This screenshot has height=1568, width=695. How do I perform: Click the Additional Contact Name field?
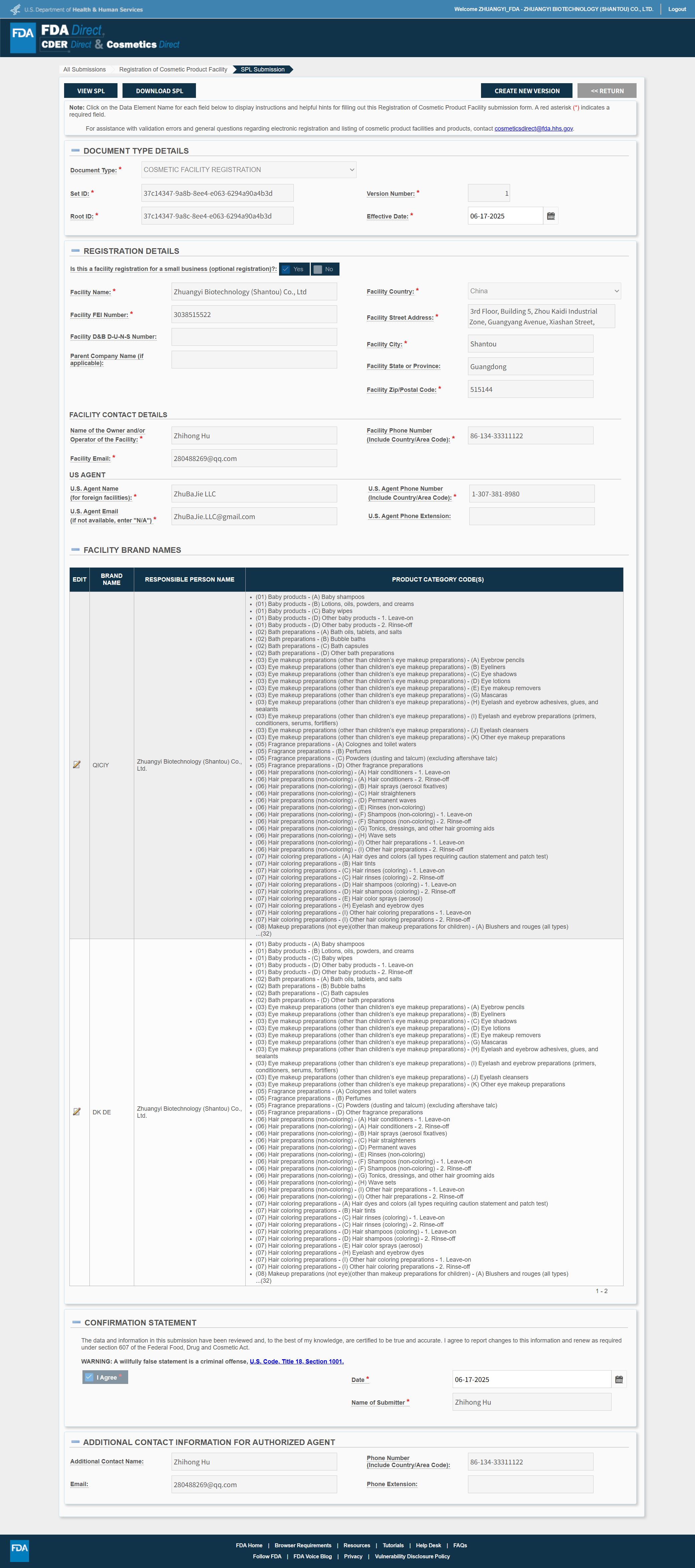coord(254,1462)
